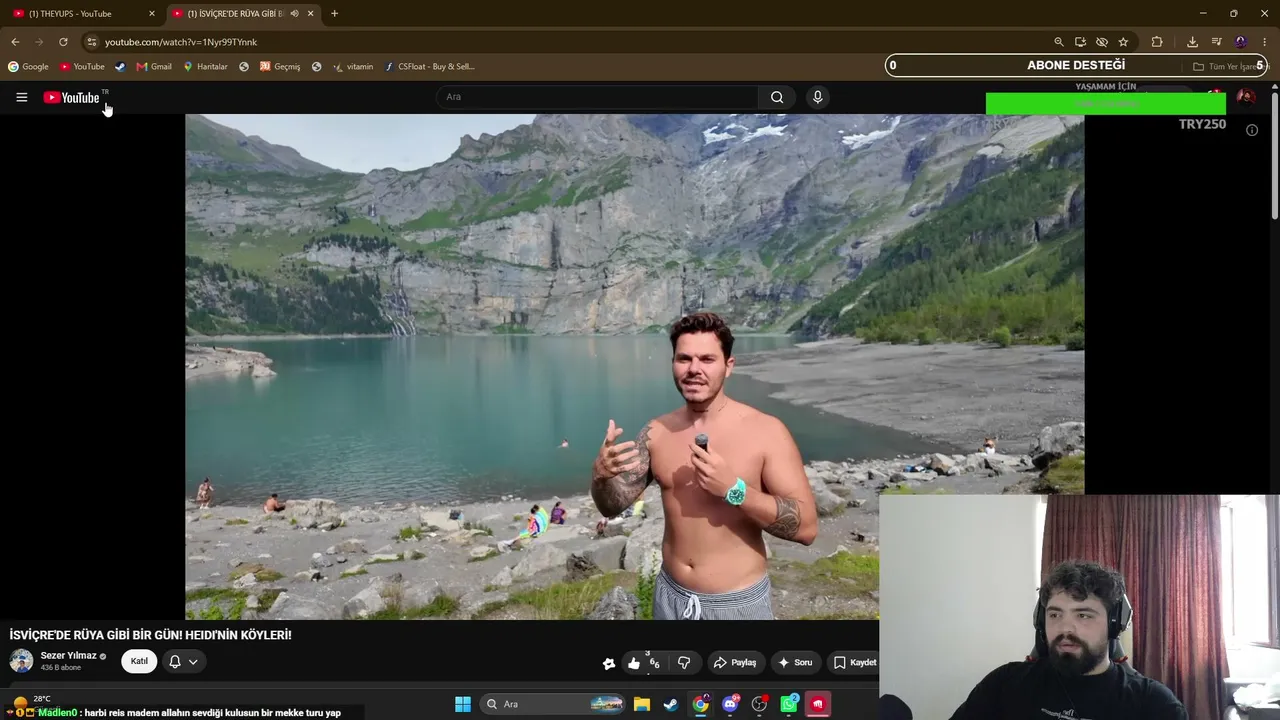Open the notification bell dropdown for Sezer Yılmaz
Image resolution: width=1280 pixels, height=720 pixels.
click(183, 661)
